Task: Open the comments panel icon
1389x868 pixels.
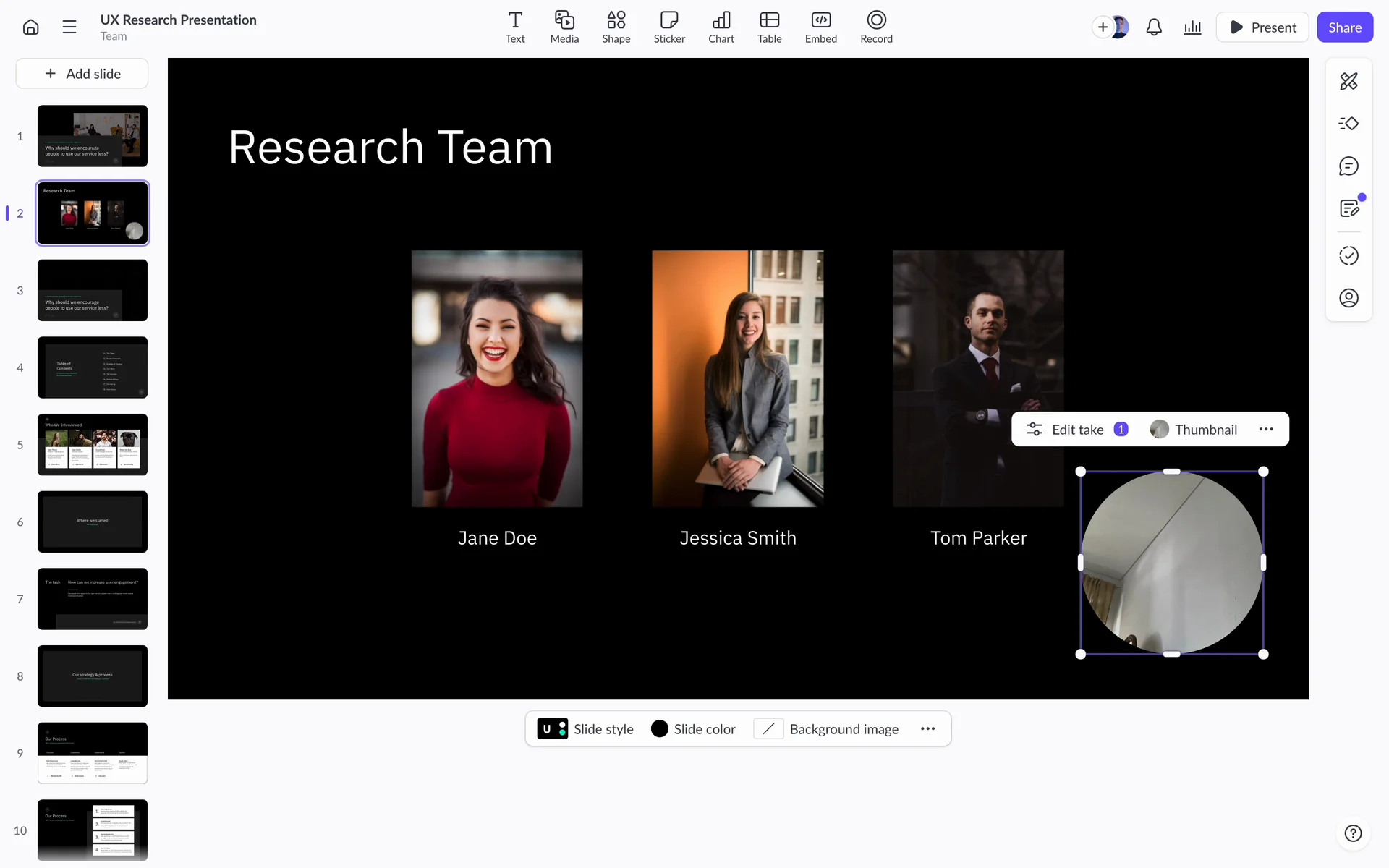Action: click(1348, 166)
